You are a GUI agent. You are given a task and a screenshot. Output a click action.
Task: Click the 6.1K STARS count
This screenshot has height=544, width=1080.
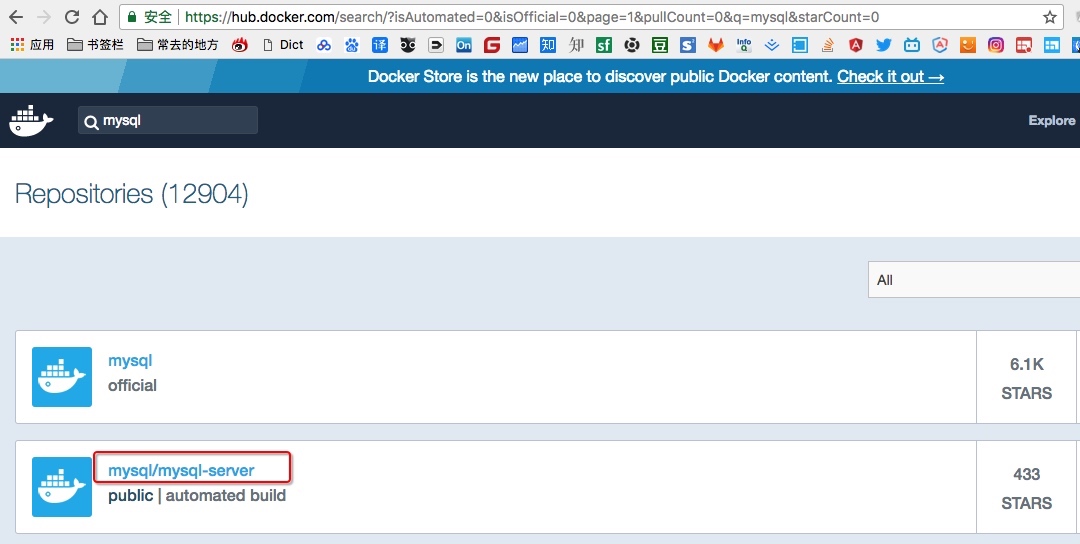[x=1026, y=378]
